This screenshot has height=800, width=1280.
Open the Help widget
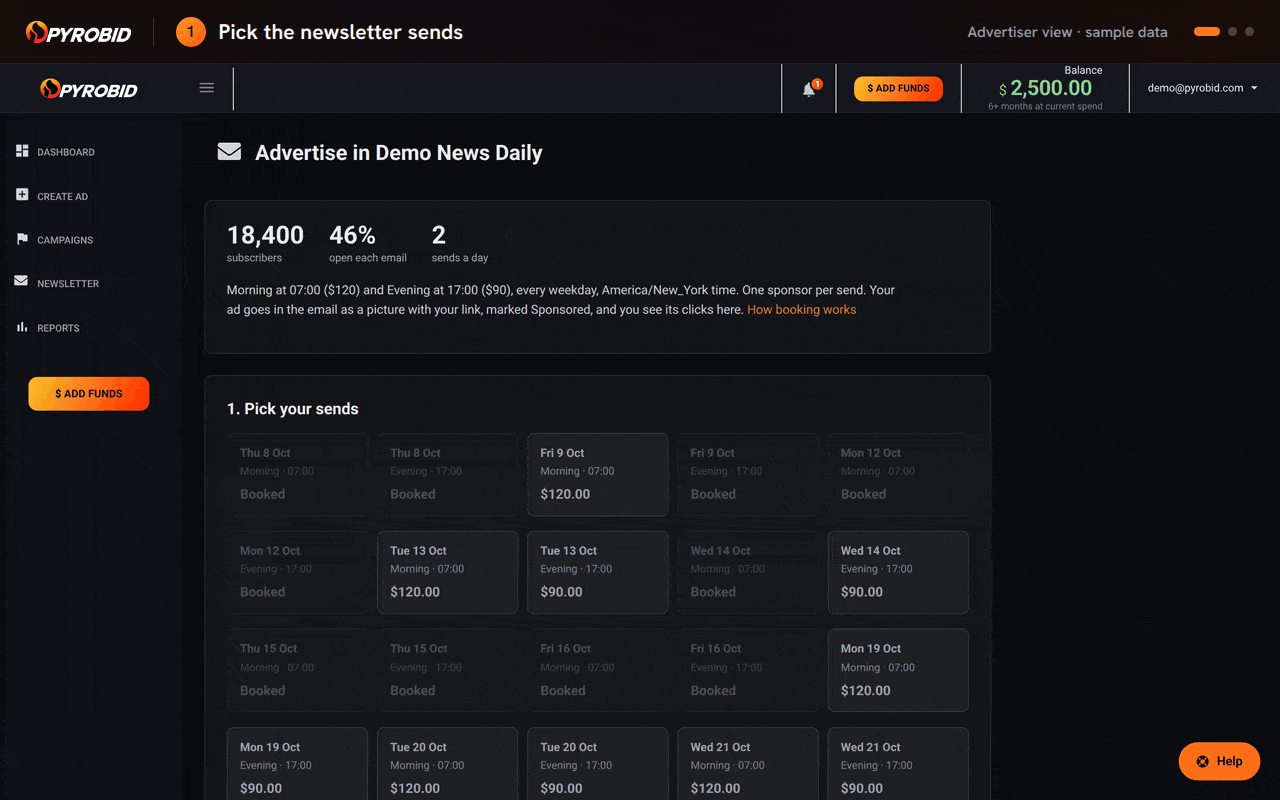click(x=1219, y=761)
